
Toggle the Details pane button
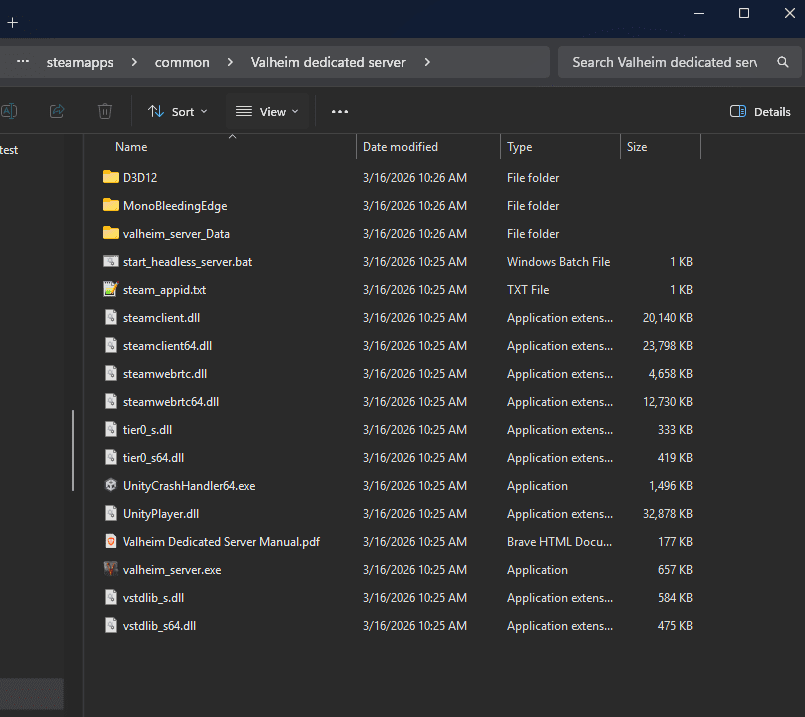coord(760,111)
